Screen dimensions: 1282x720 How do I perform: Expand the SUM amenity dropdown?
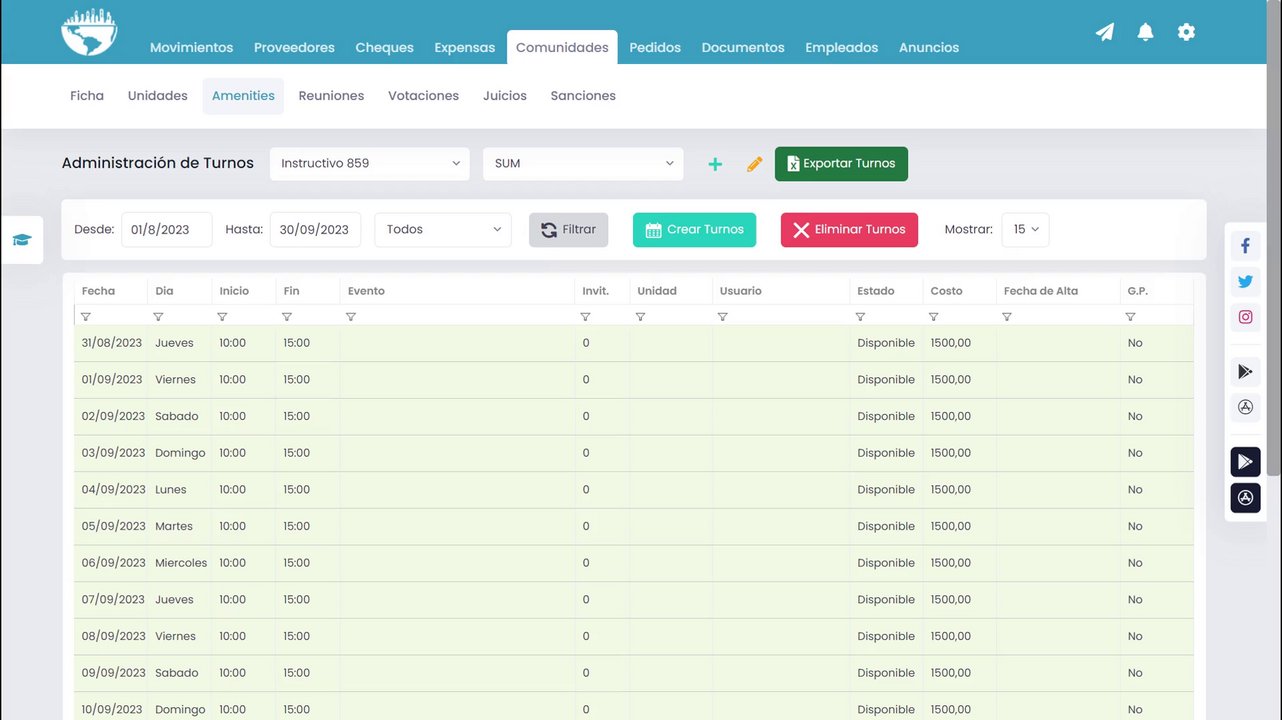point(583,164)
